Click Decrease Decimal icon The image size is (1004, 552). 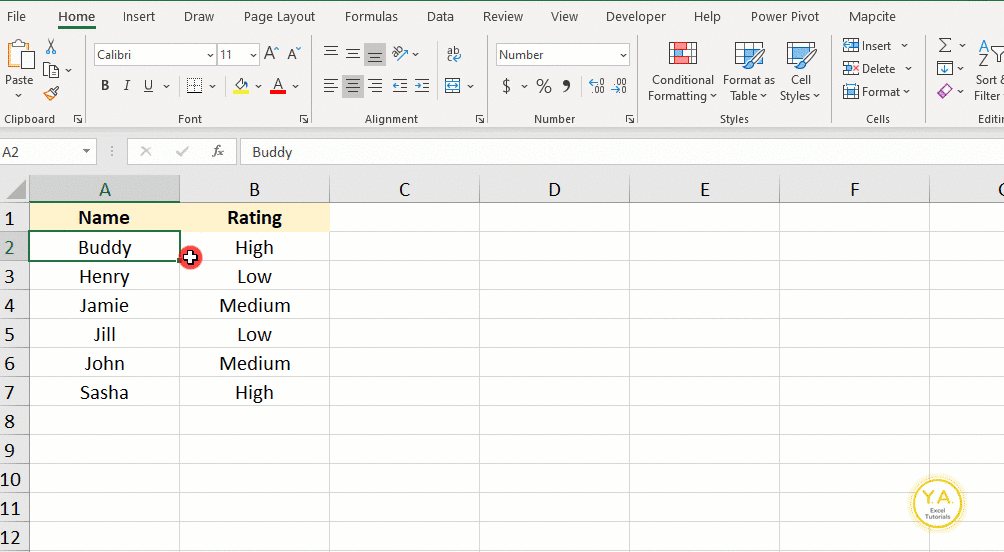pyautogui.click(x=619, y=86)
